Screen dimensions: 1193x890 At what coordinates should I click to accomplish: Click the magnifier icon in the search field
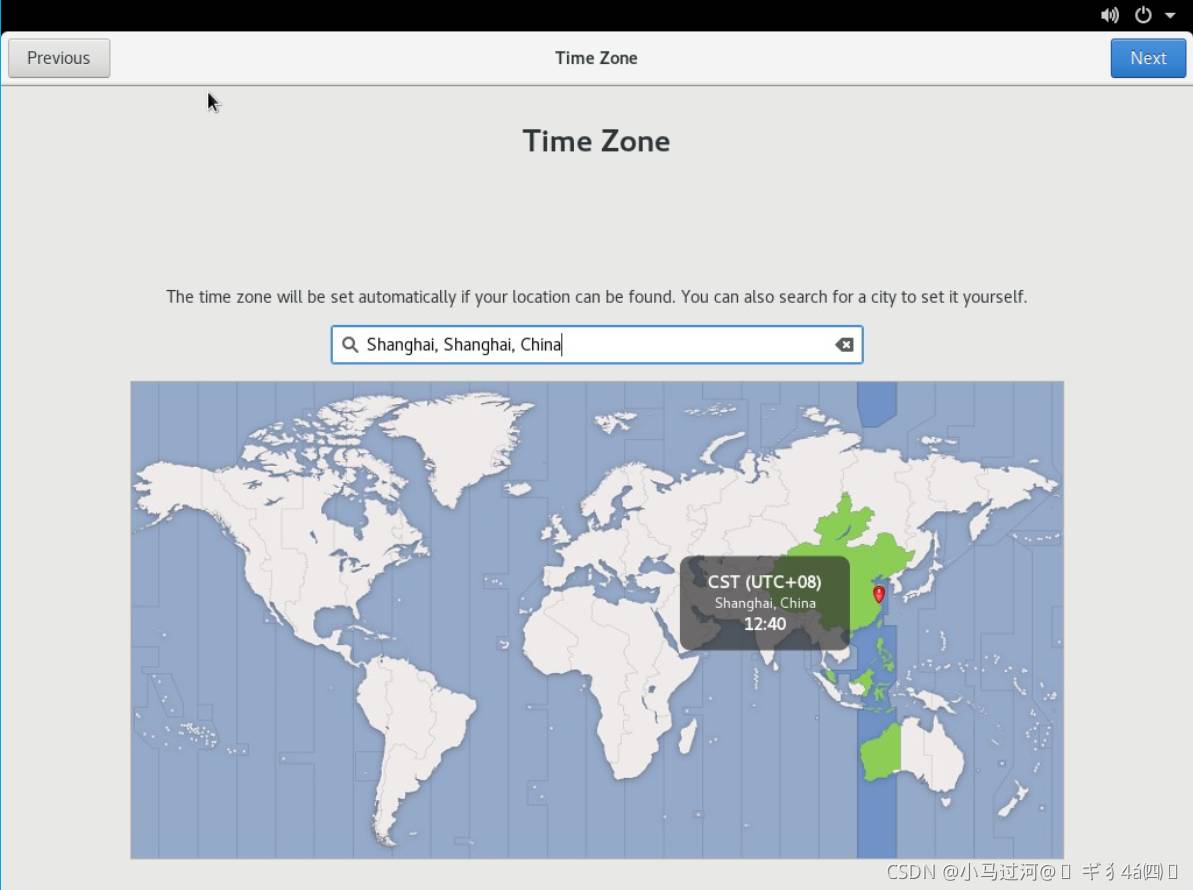[x=350, y=345]
